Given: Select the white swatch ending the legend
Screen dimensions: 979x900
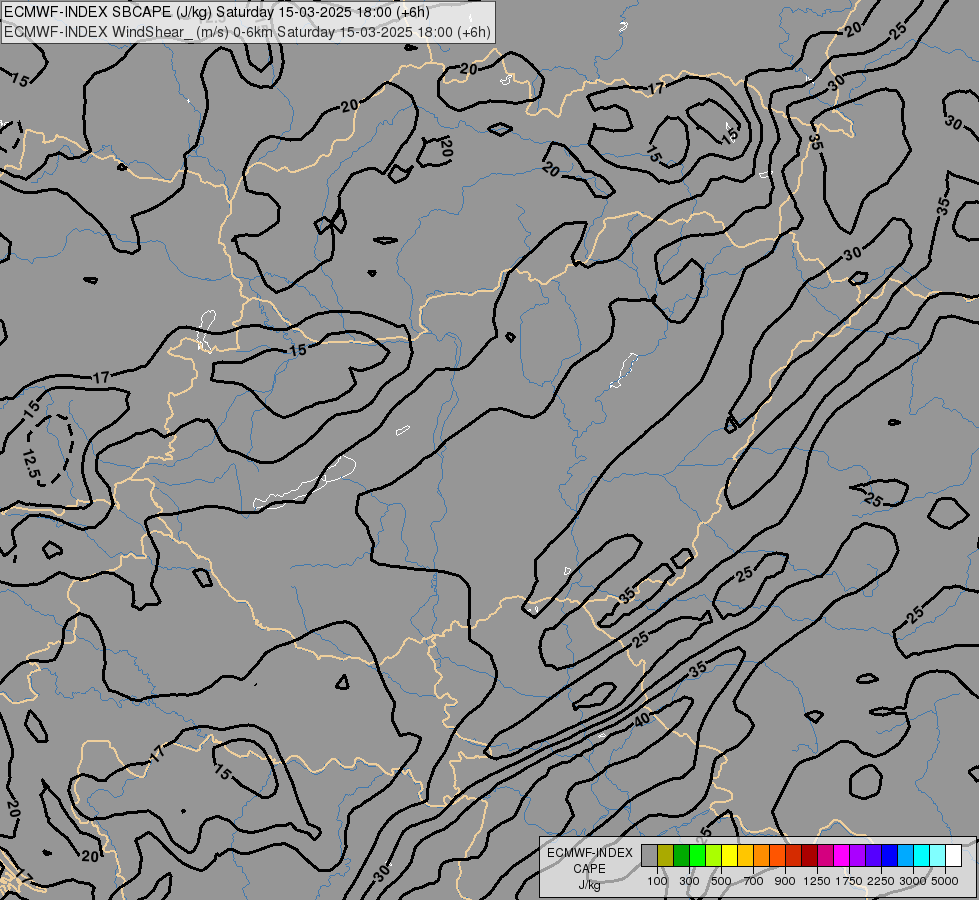Looking at the screenshot, I should (x=953, y=855).
